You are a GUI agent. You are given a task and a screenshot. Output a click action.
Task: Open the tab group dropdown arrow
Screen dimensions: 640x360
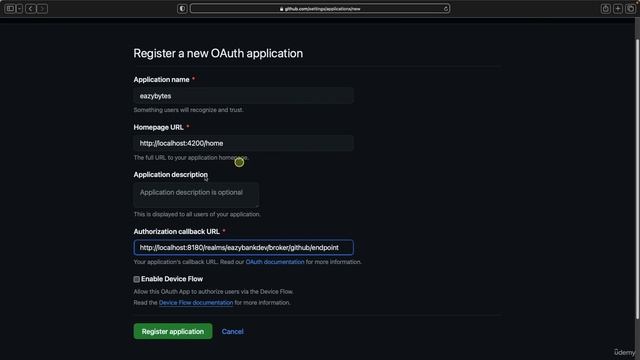20,9
